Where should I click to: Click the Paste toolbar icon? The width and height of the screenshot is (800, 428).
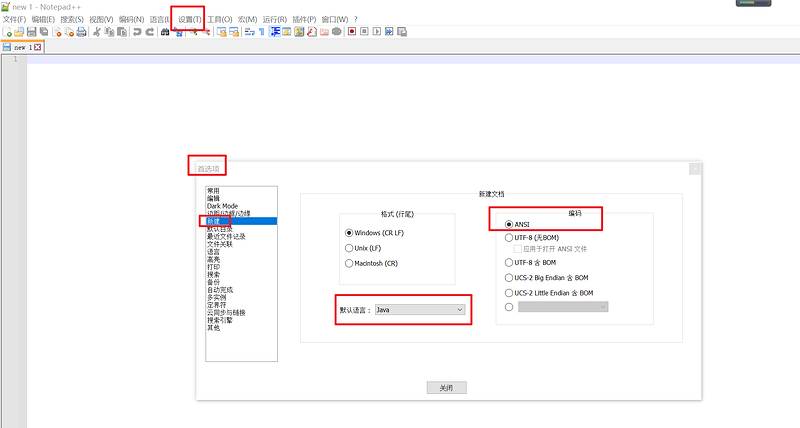pyautogui.click(x=121, y=32)
